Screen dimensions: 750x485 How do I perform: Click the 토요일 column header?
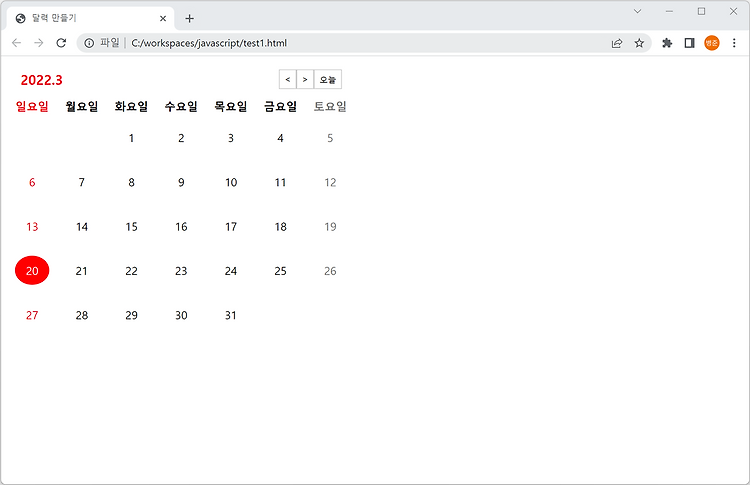330,106
